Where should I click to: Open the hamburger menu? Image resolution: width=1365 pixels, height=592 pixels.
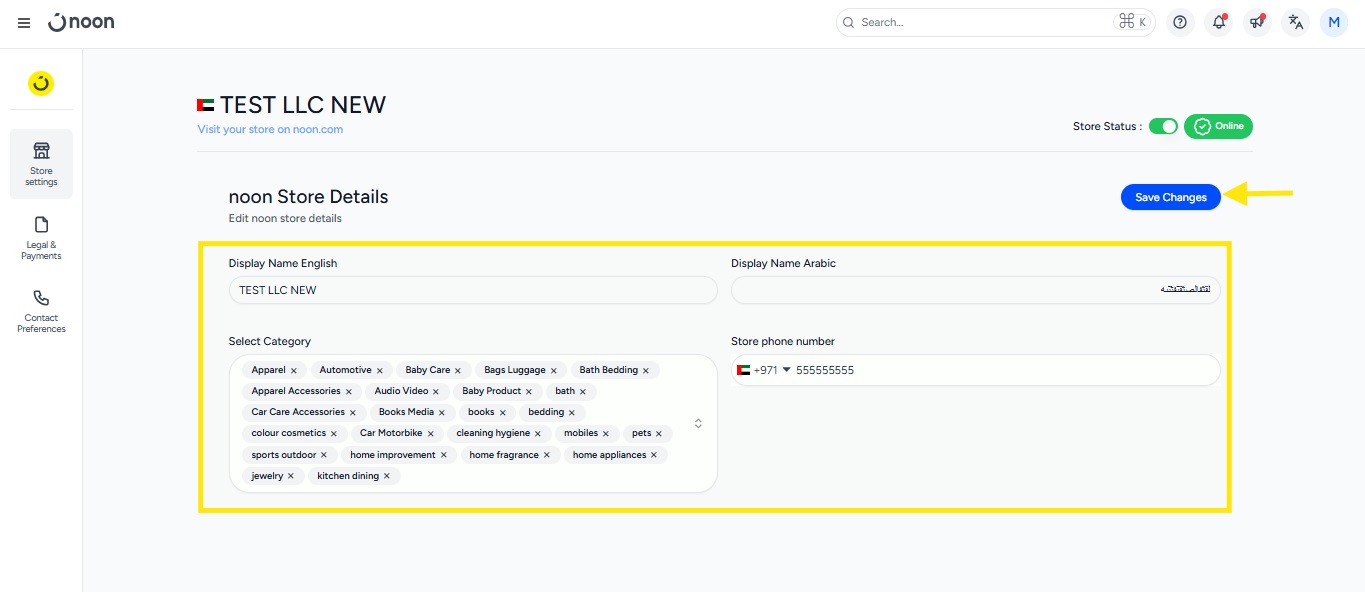click(24, 23)
